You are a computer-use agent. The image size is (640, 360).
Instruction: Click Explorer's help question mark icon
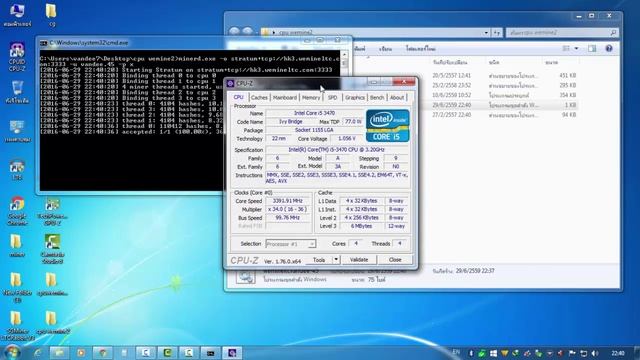click(609, 49)
